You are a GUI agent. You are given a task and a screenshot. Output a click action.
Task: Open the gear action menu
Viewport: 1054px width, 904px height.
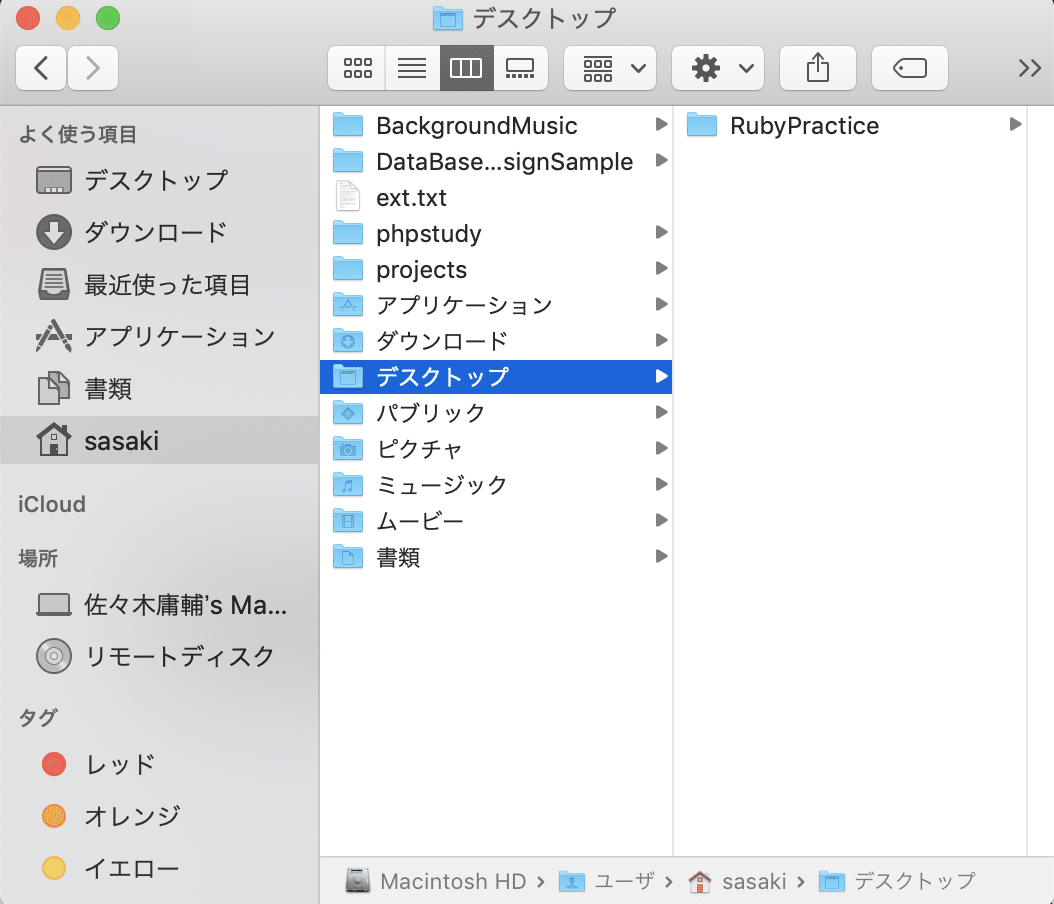(x=718, y=68)
